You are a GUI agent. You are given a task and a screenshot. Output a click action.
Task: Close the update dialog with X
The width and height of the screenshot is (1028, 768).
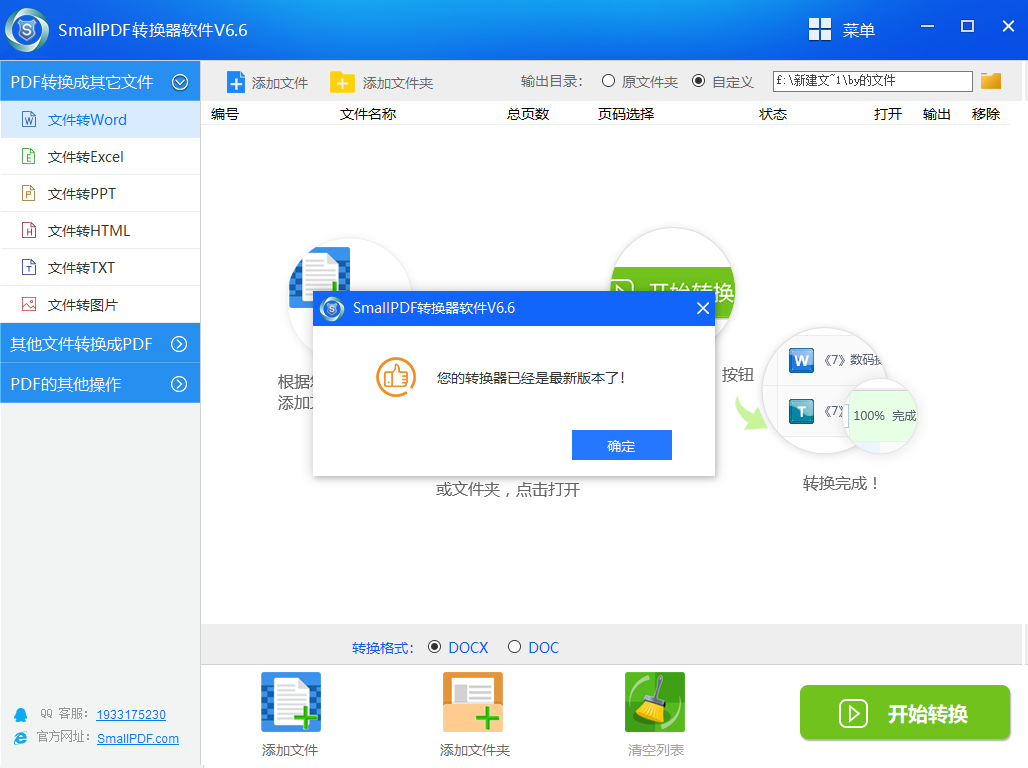click(703, 308)
